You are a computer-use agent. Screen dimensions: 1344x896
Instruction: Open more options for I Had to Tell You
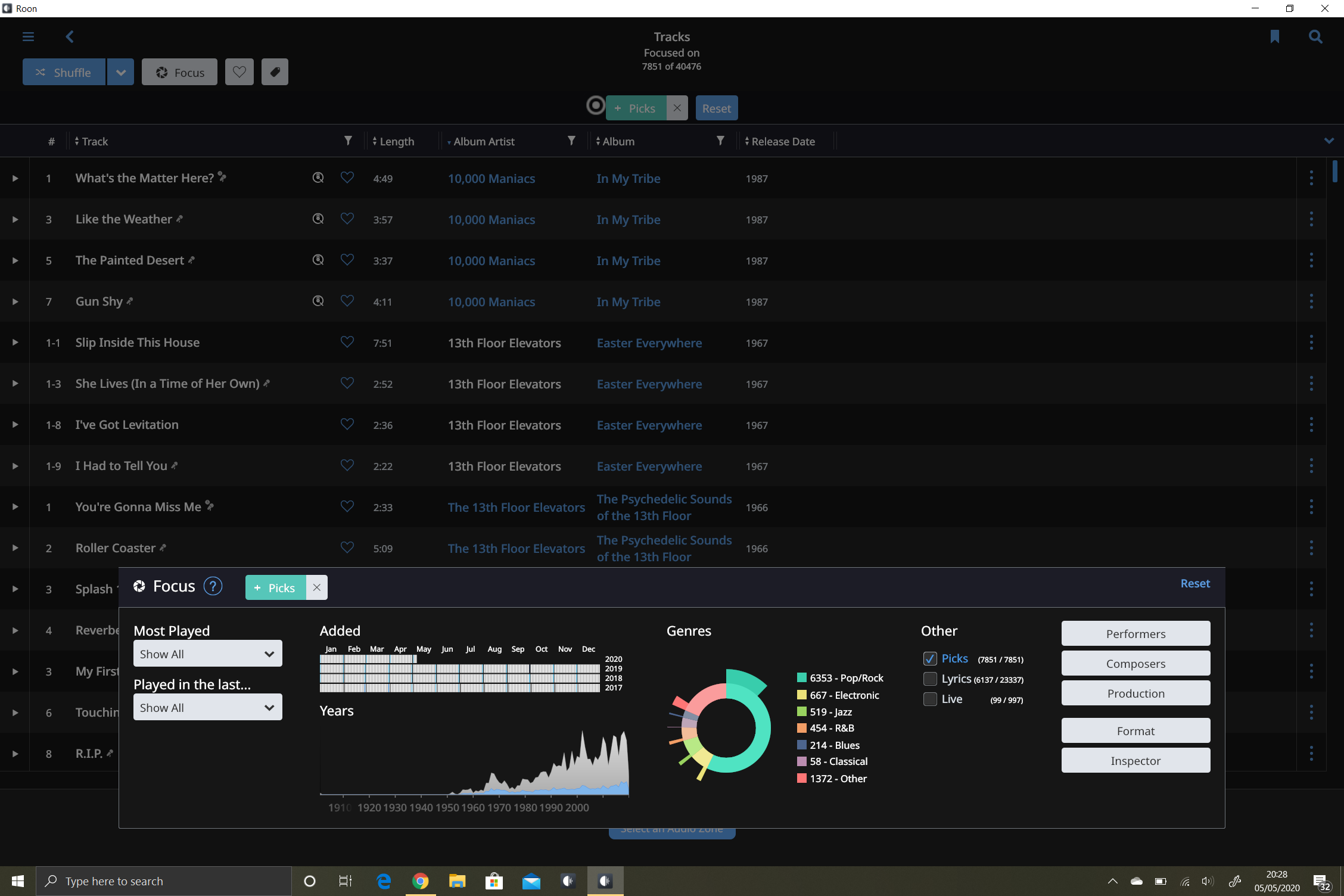point(1311,466)
